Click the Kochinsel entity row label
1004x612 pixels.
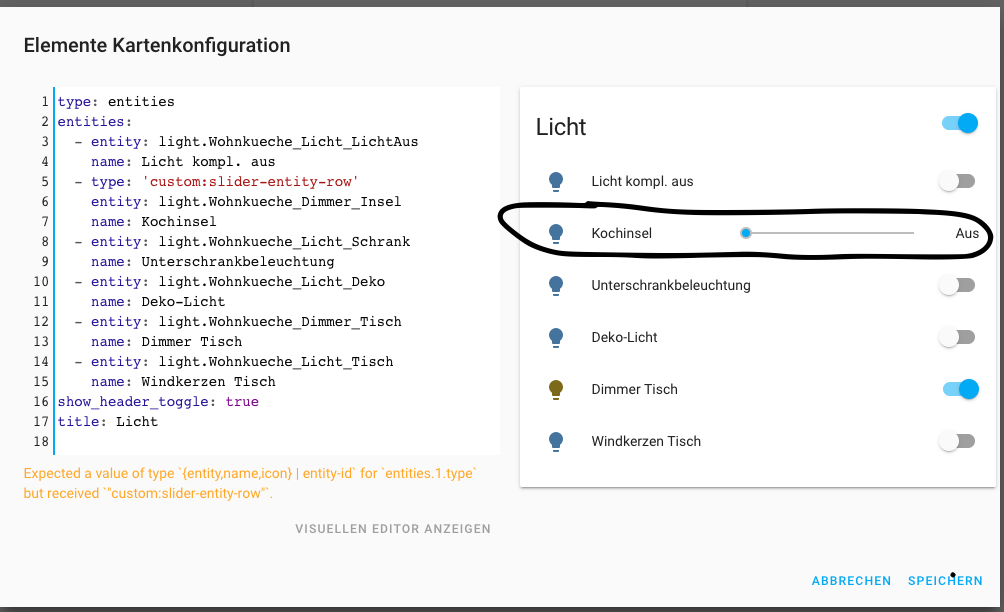[622, 233]
